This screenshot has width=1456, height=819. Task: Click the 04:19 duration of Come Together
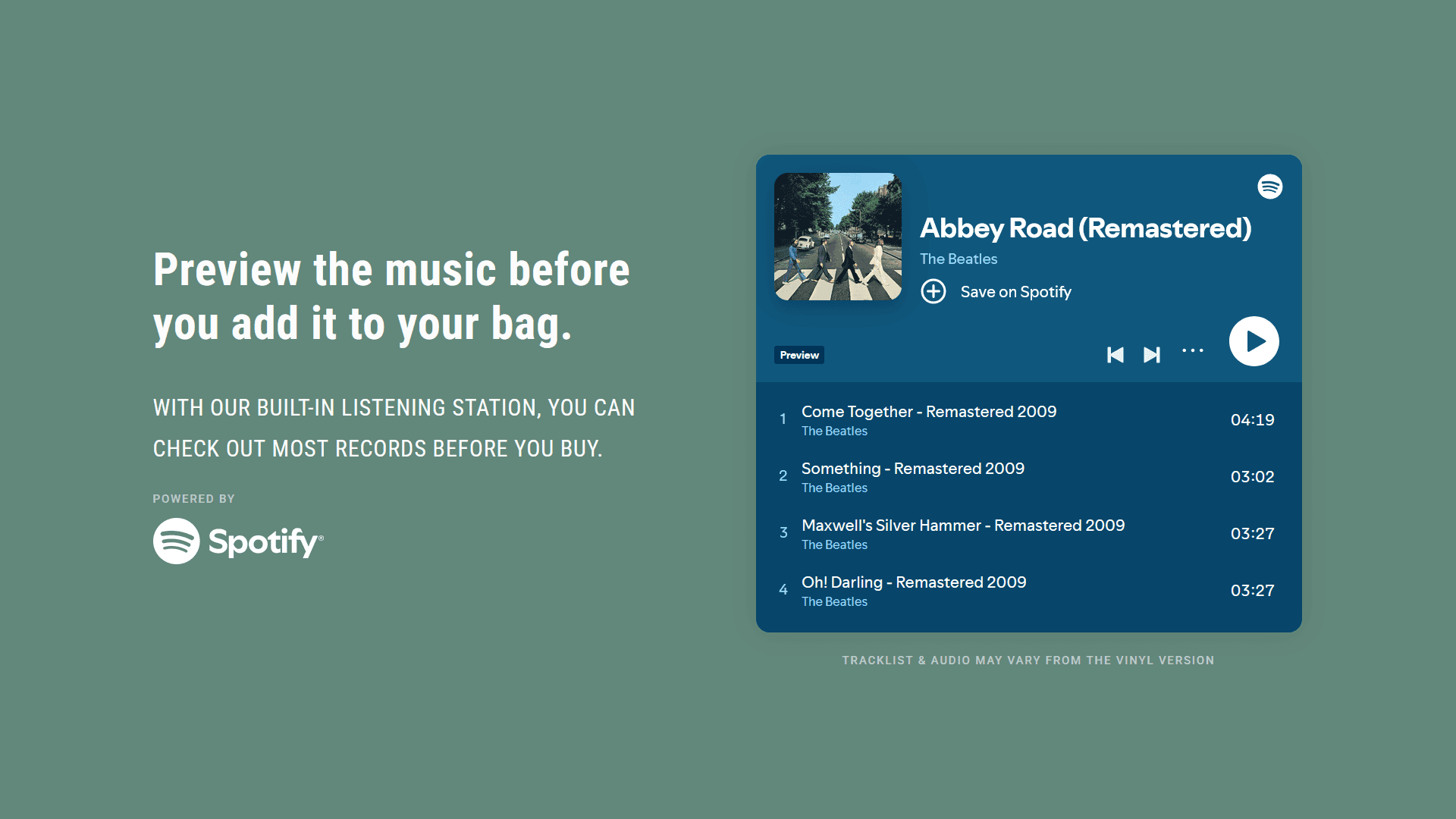1253,419
